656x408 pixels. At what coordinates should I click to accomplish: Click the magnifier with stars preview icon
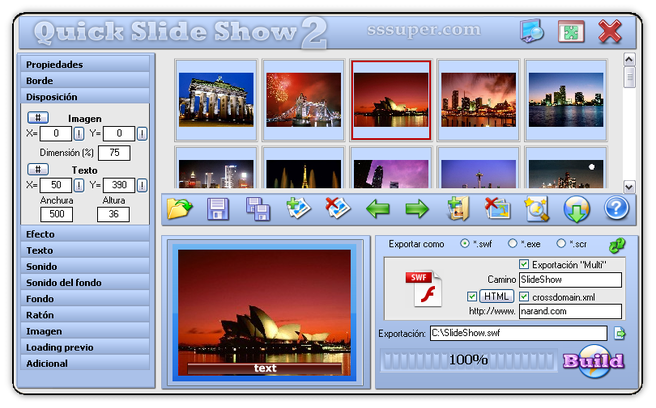tap(536, 208)
